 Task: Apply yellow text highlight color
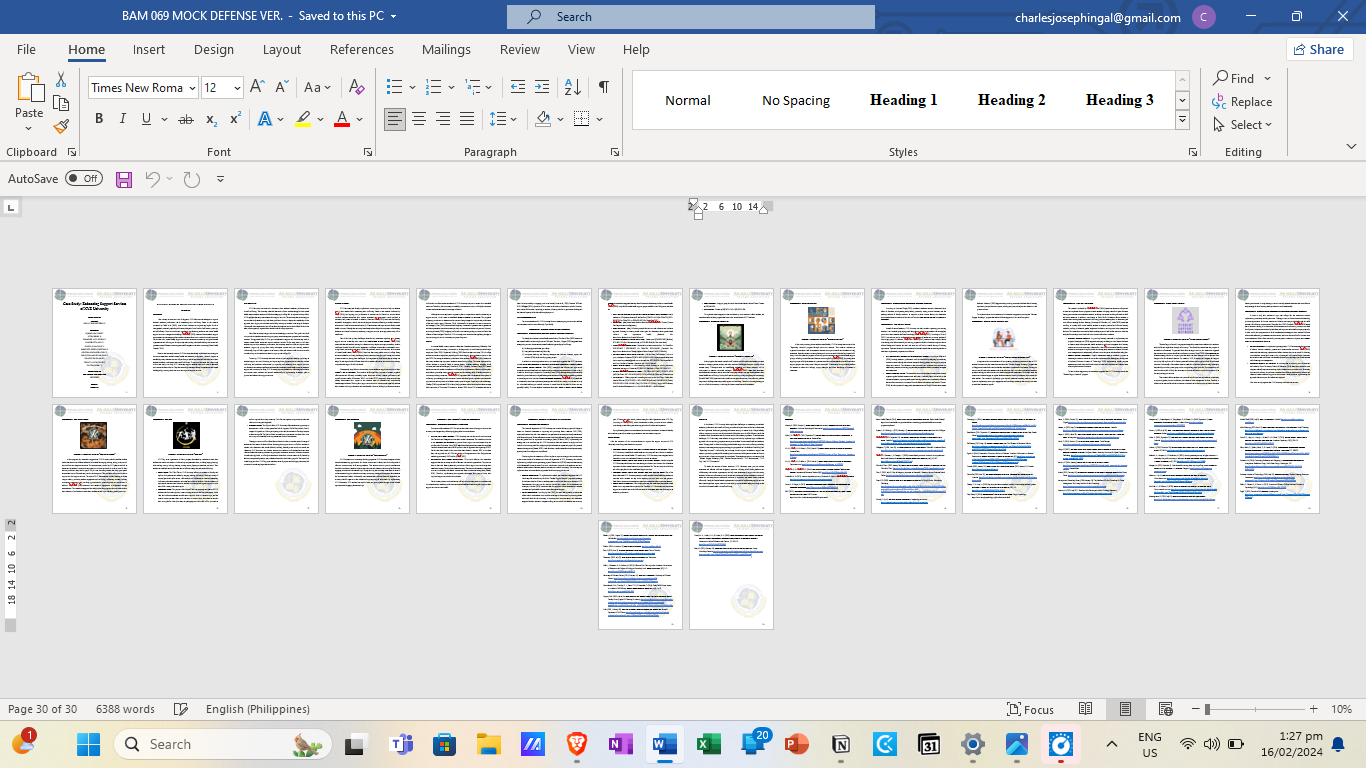pos(304,119)
